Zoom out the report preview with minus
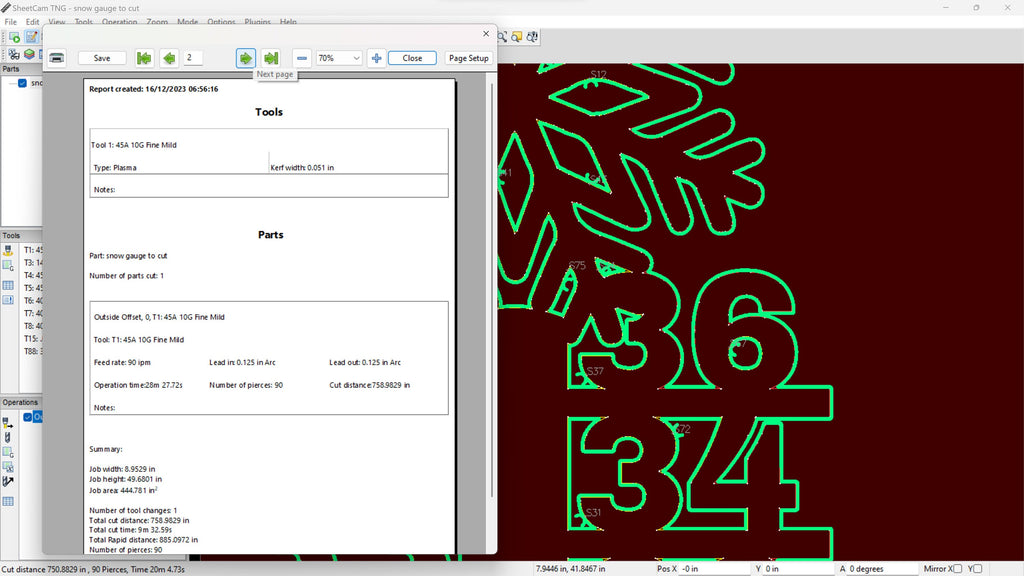 (302, 58)
